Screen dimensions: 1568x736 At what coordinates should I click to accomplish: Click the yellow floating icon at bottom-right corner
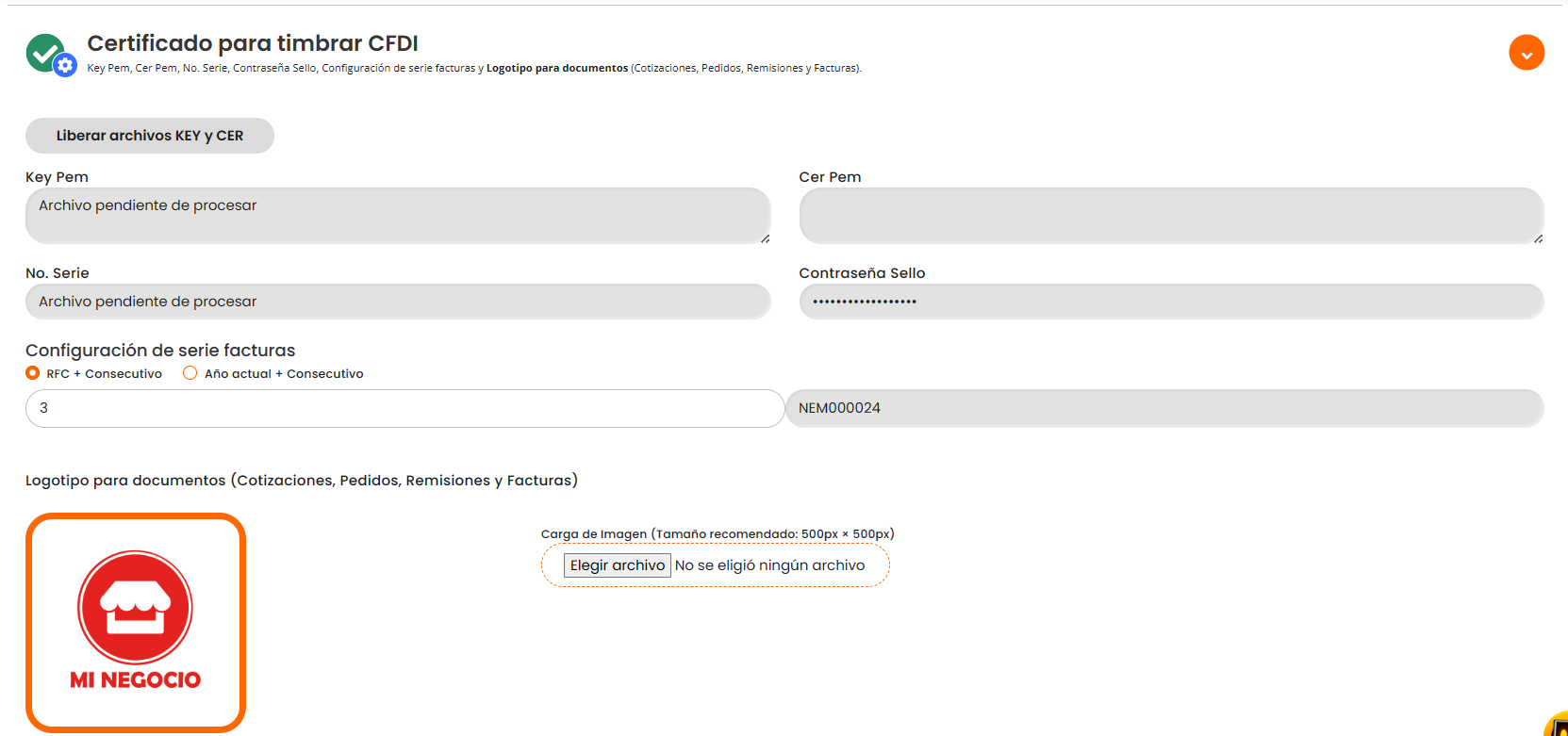1559,727
